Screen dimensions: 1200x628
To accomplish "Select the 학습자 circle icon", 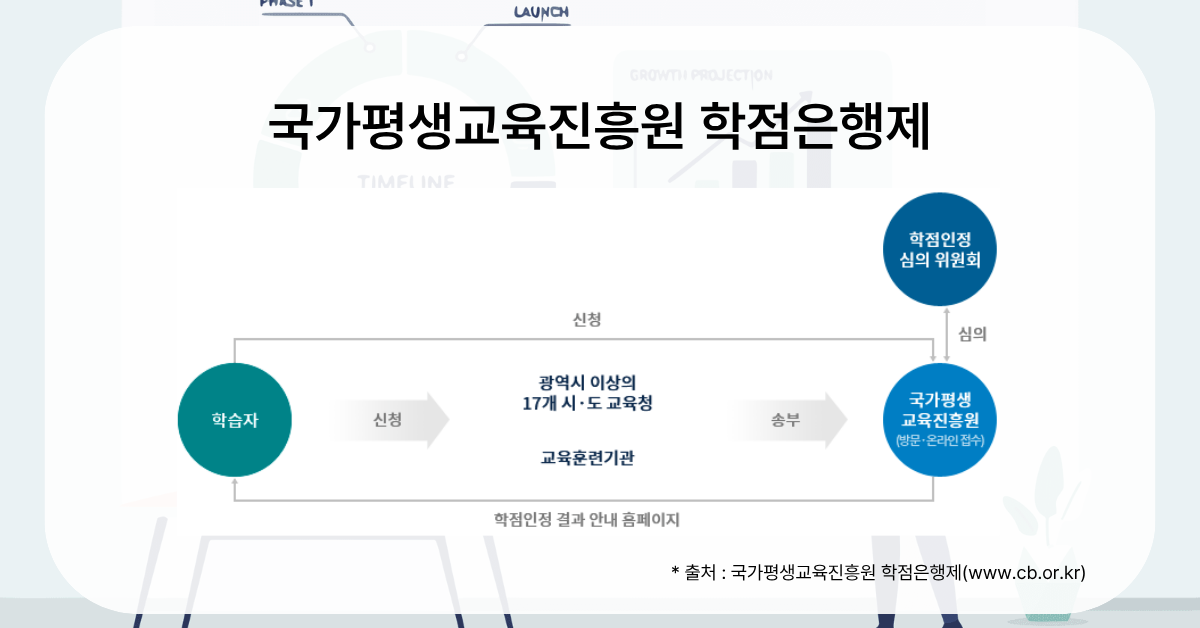I will pyautogui.click(x=234, y=419).
